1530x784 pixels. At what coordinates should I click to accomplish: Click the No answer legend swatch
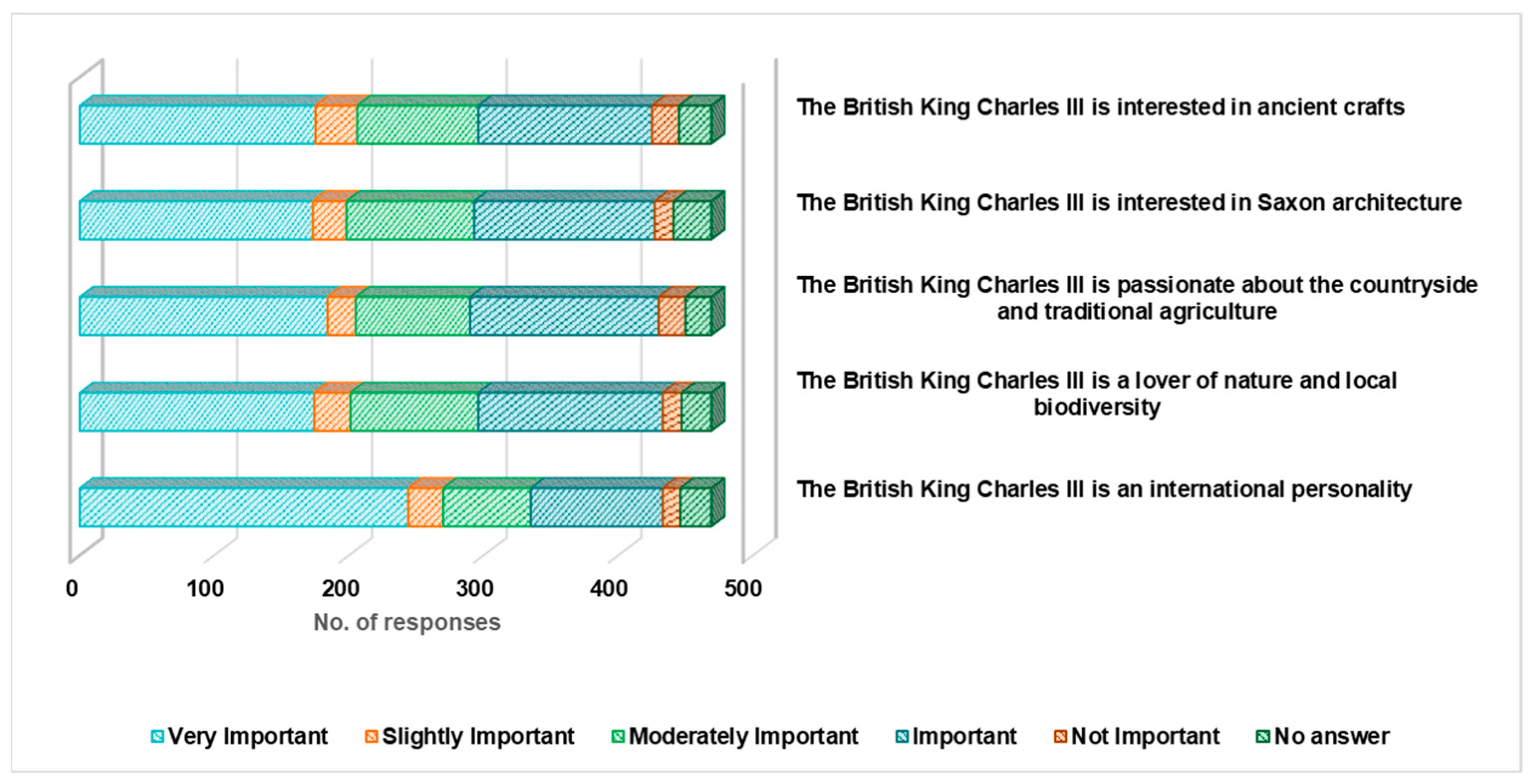(1263, 737)
